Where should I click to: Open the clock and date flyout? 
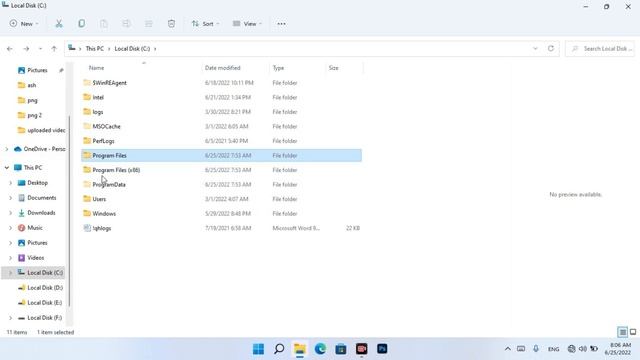618,349
